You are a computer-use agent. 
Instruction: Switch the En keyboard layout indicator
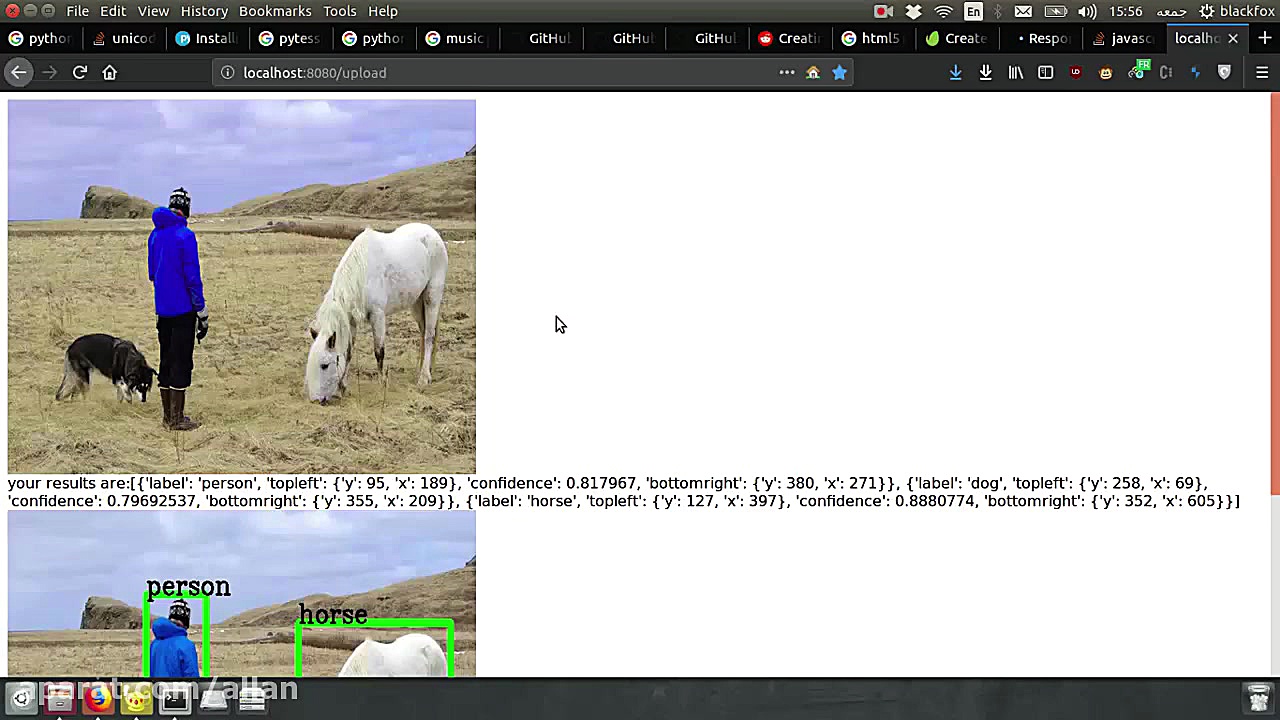[973, 11]
